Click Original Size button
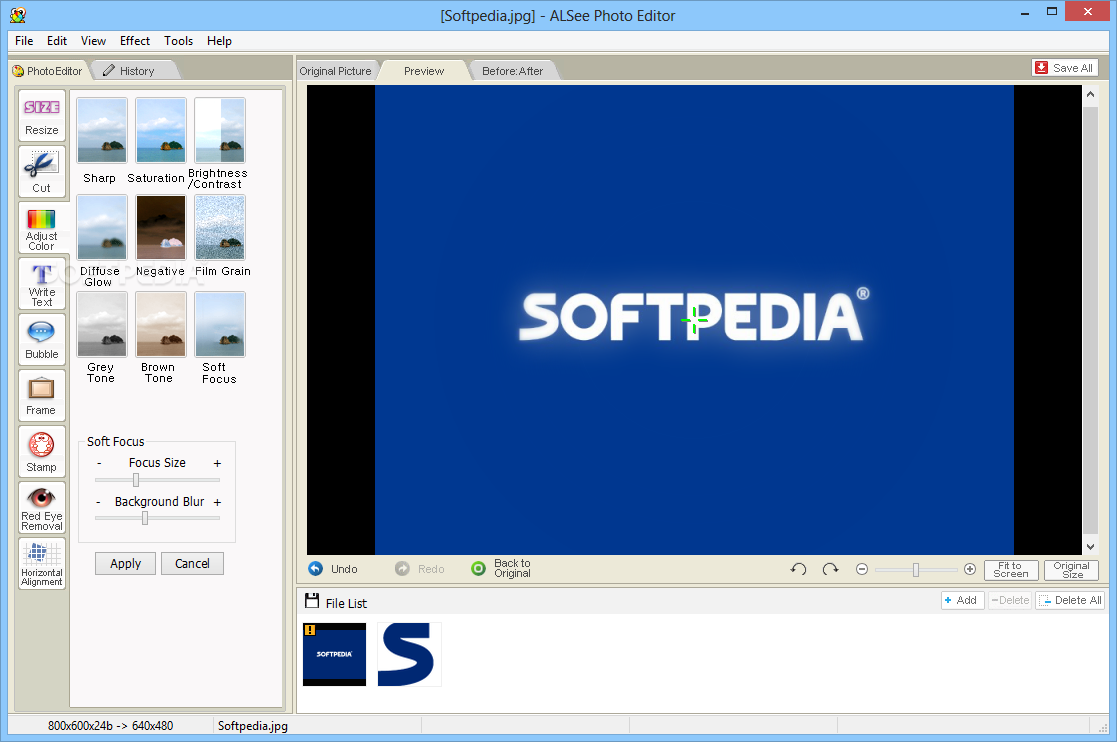 [1071, 570]
